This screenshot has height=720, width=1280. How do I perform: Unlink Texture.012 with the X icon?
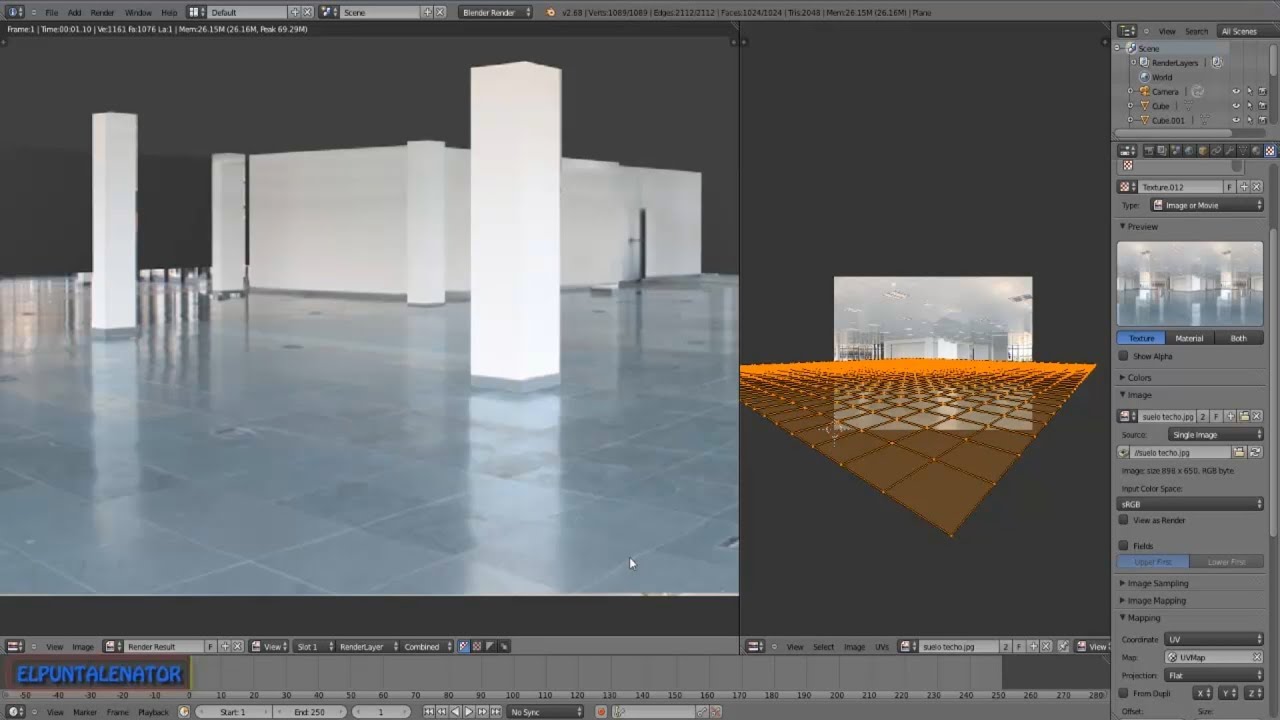click(1257, 187)
